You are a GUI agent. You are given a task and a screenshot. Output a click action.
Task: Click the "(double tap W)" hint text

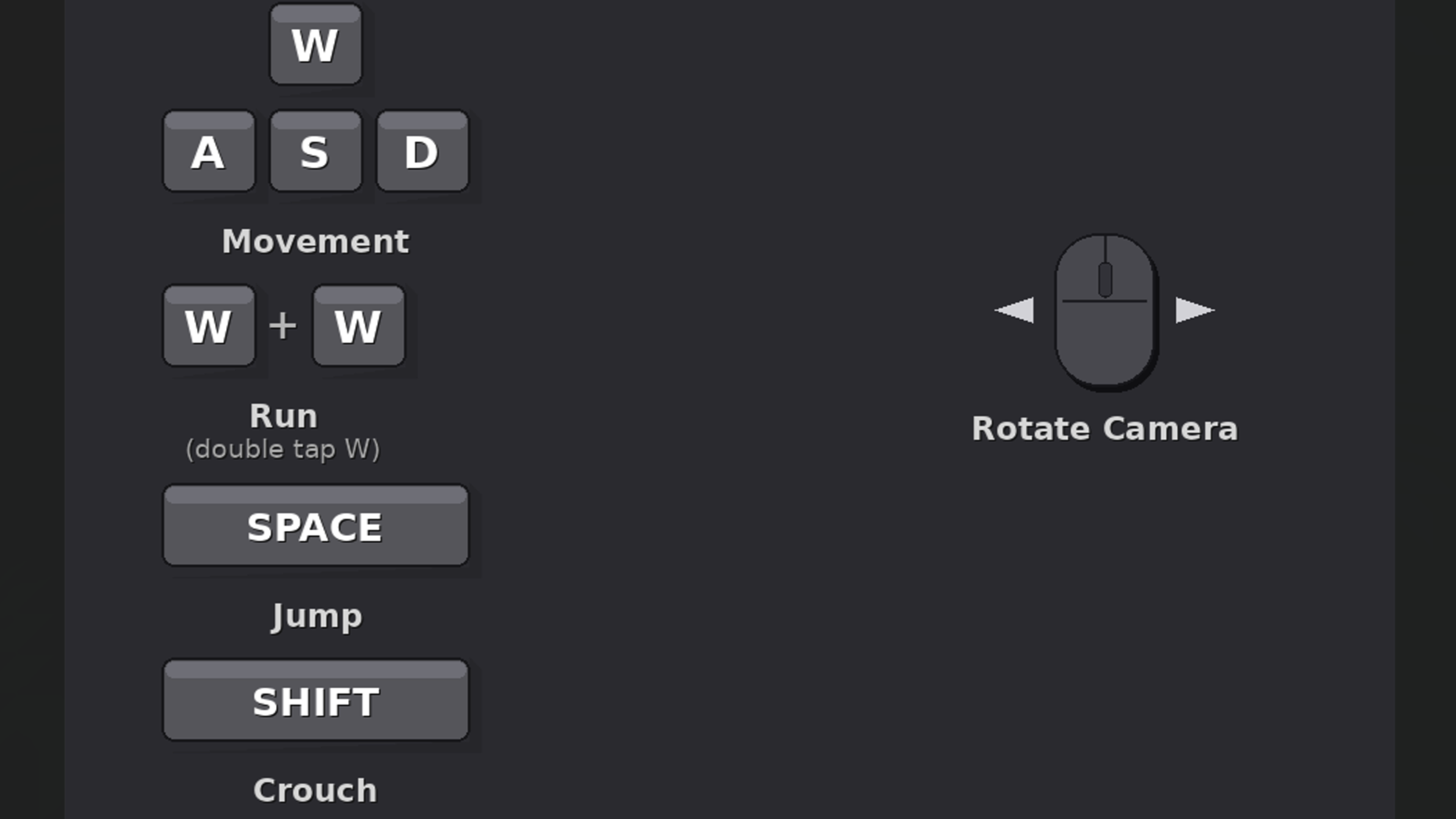[x=282, y=449]
